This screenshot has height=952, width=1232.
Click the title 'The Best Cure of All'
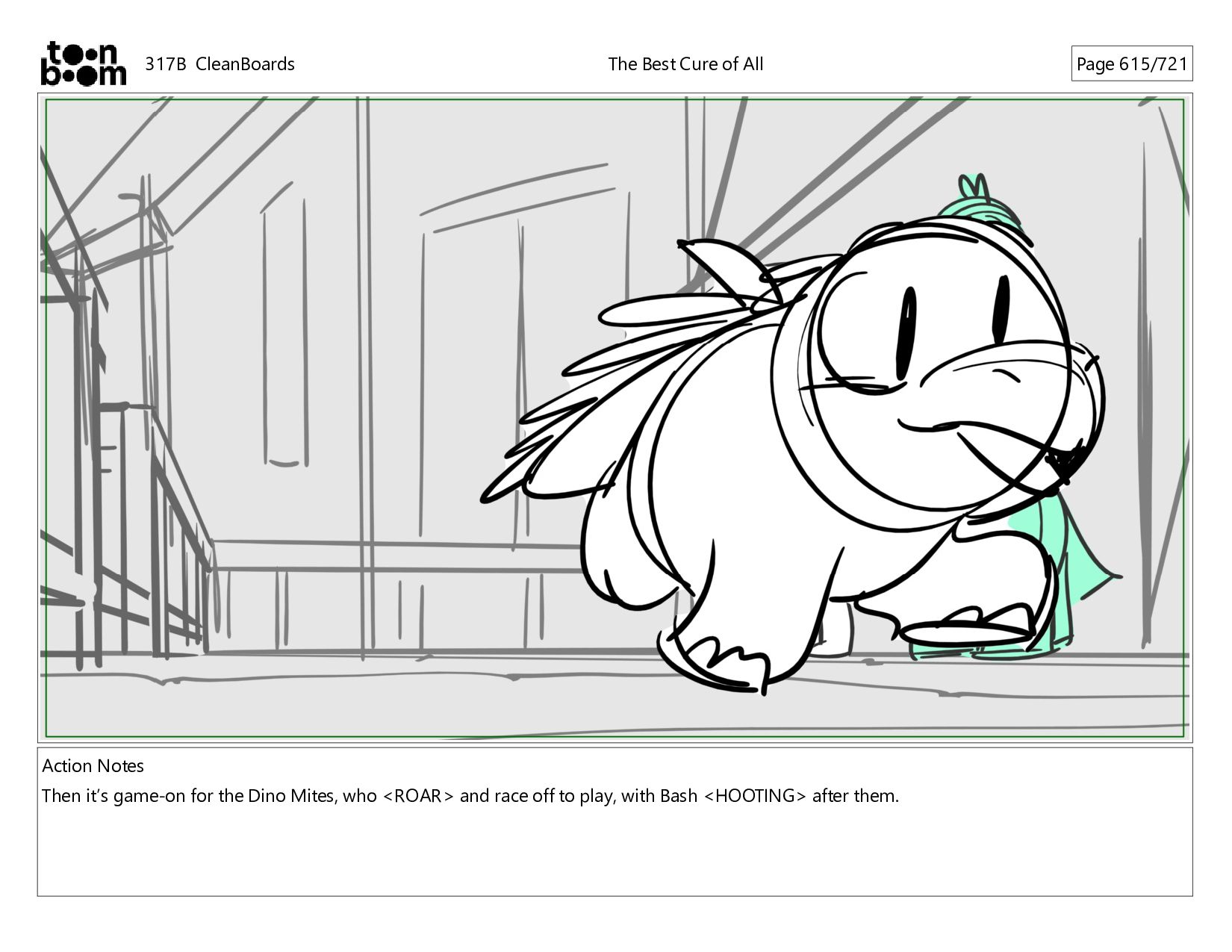coord(685,64)
